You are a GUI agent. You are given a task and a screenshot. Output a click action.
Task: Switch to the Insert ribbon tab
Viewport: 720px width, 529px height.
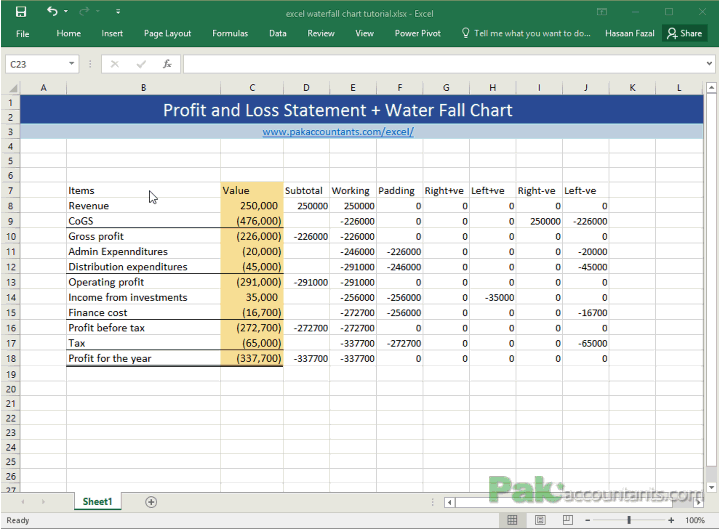point(112,34)
